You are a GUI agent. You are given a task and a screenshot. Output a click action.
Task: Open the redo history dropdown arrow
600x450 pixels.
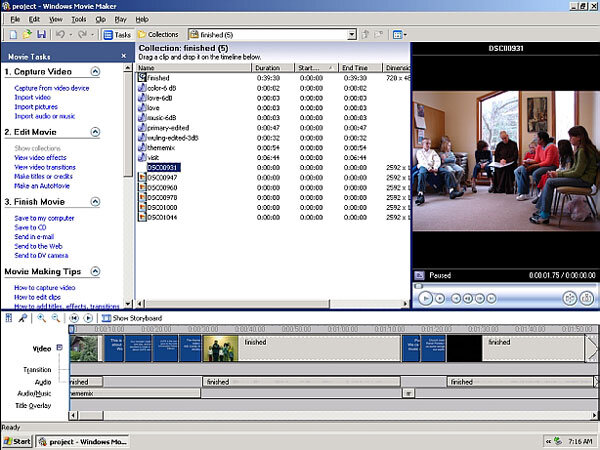pyautogui.click(x=92, y=35)
